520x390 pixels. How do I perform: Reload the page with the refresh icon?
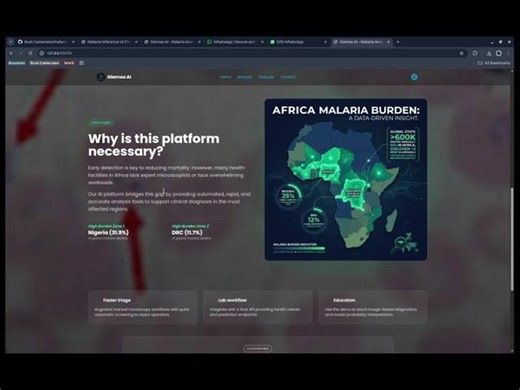[30, 53]
